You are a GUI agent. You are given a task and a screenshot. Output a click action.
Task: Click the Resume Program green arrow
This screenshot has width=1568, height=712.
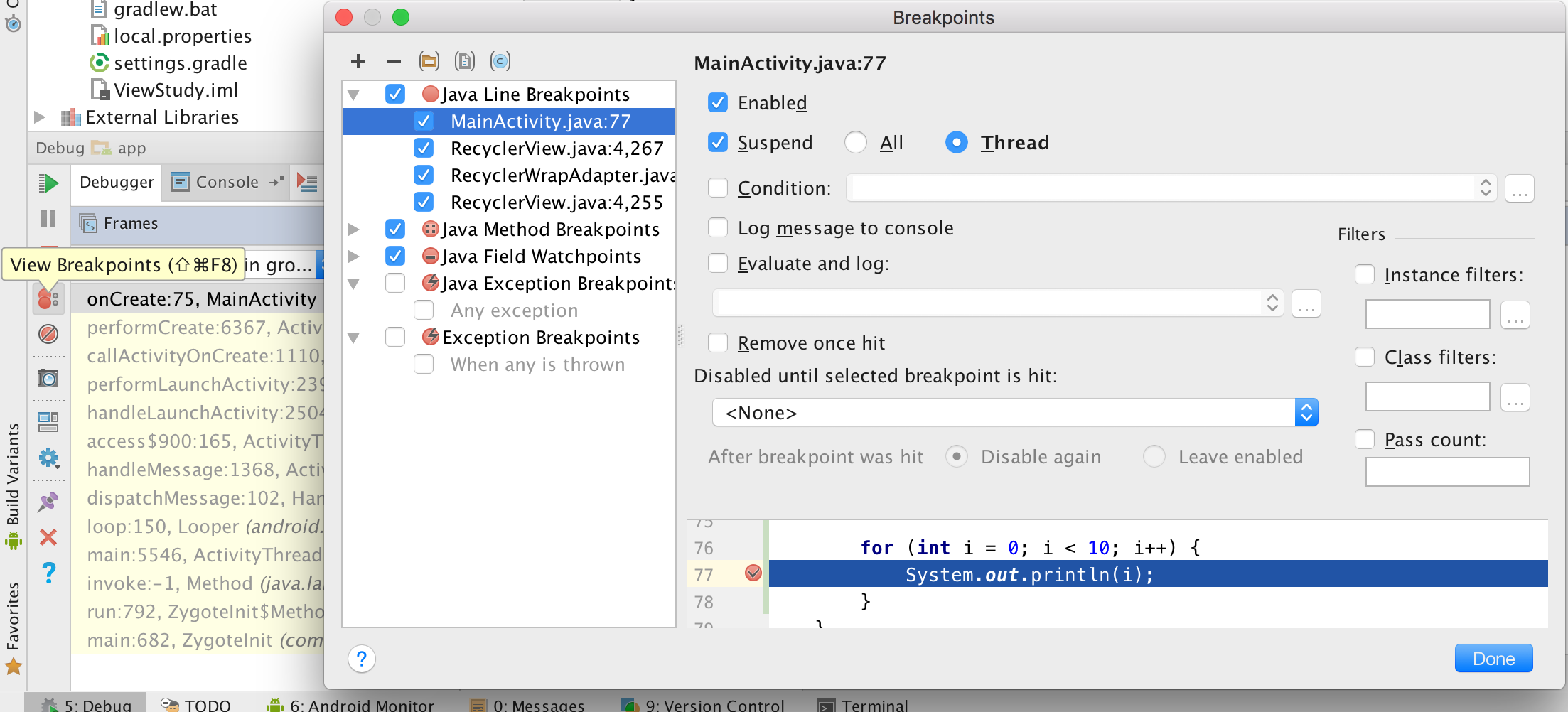pos(48,183)
